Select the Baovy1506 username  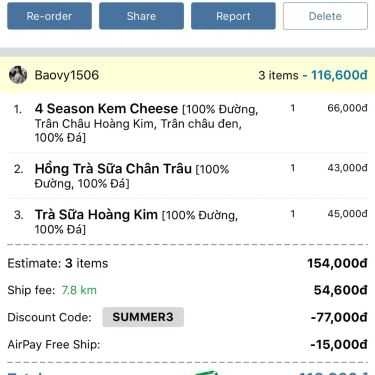[x=67, y=75]
